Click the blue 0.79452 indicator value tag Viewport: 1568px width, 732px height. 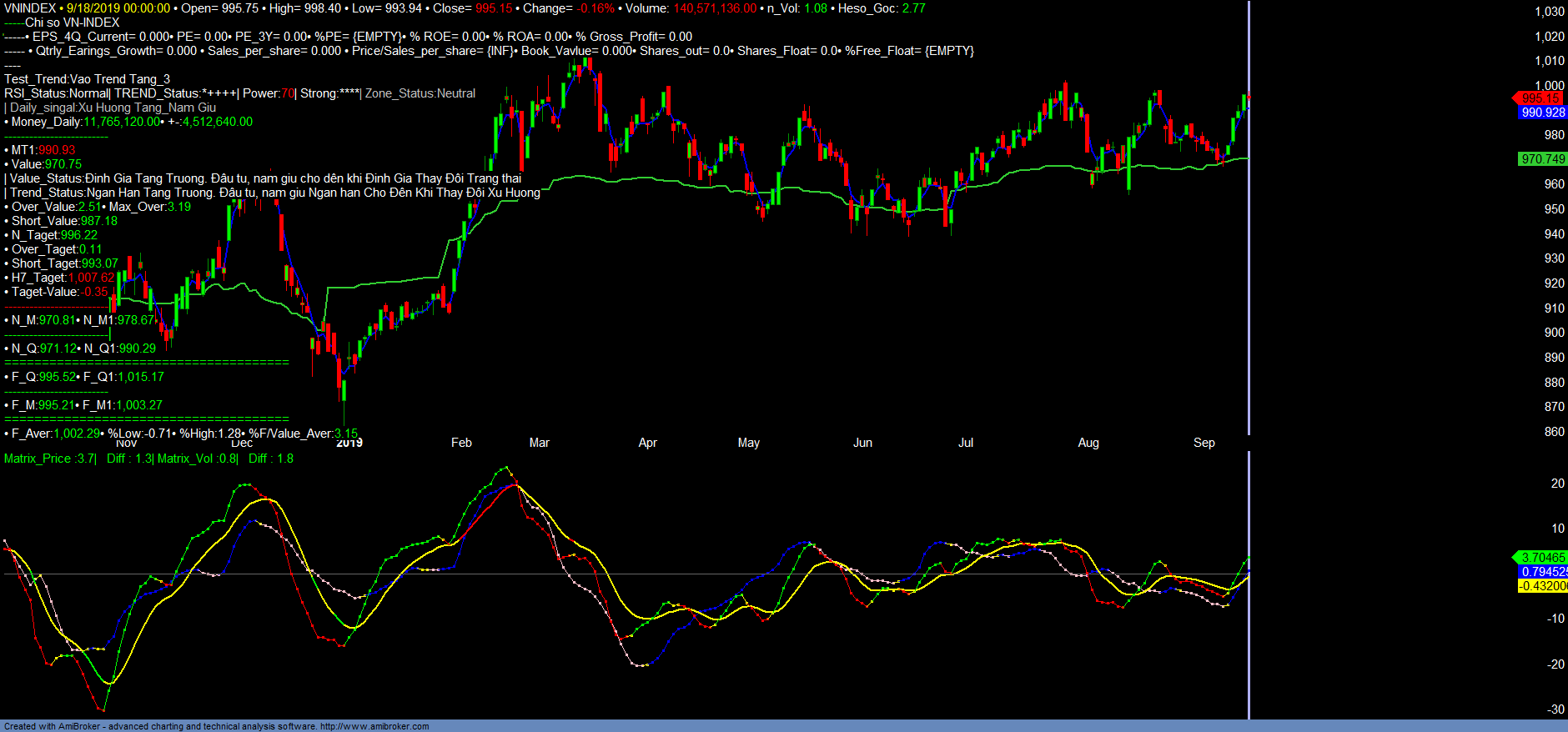1542,572
